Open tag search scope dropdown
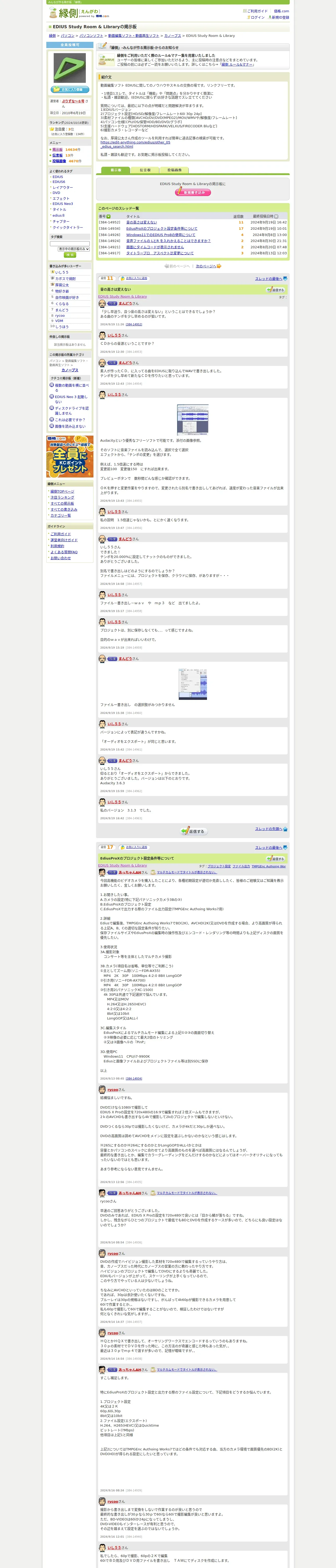The image size is (336, 1568). tap(74, 249)
